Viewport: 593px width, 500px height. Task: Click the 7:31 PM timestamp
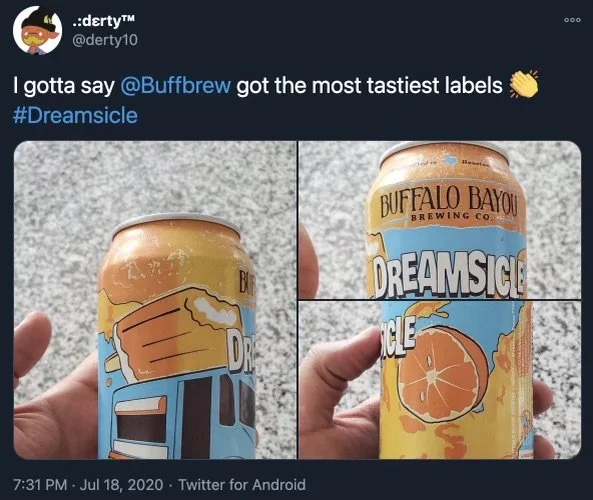pos(40,484)
